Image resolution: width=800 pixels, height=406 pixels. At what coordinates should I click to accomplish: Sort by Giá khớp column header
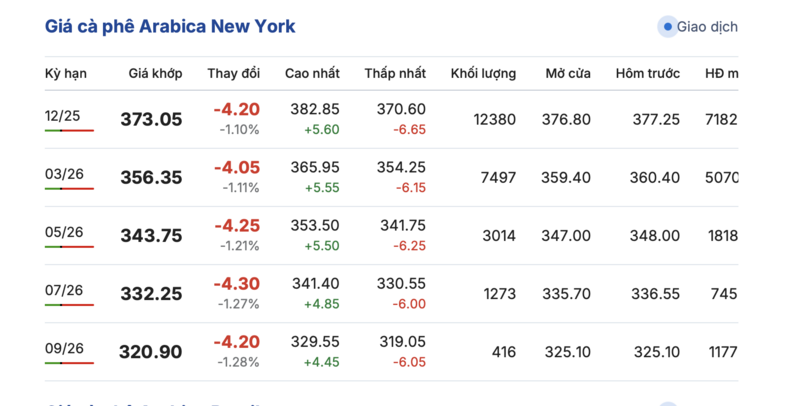point(154,73)
